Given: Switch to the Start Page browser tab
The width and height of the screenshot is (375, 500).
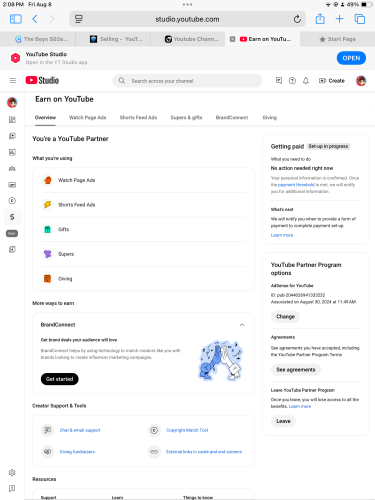Looking at the screenshot, I should 338,39.
